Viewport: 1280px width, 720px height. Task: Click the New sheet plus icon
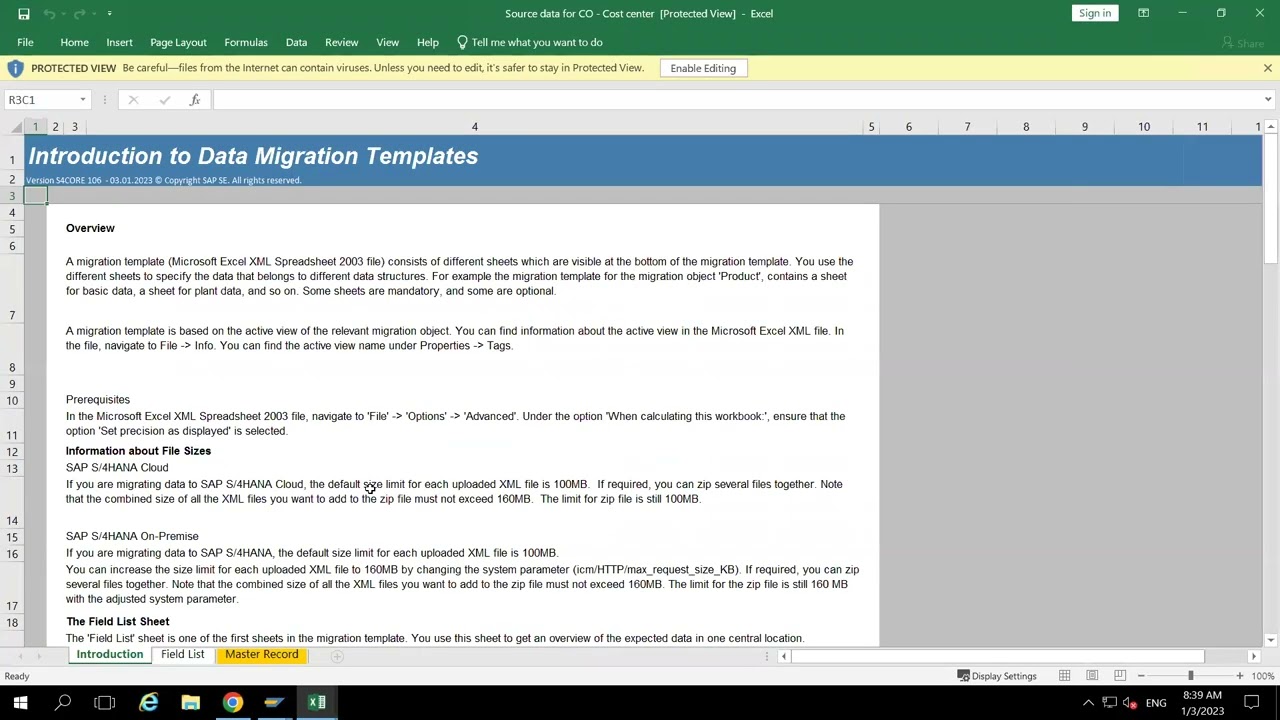tap(337, 656)
